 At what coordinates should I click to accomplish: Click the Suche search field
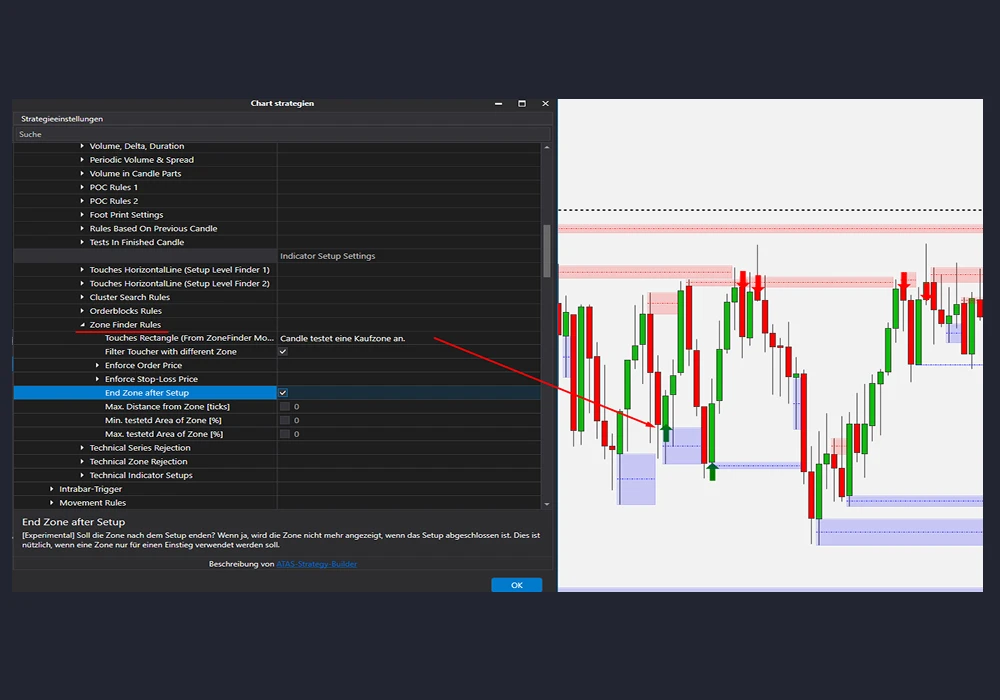pos(282,135)
